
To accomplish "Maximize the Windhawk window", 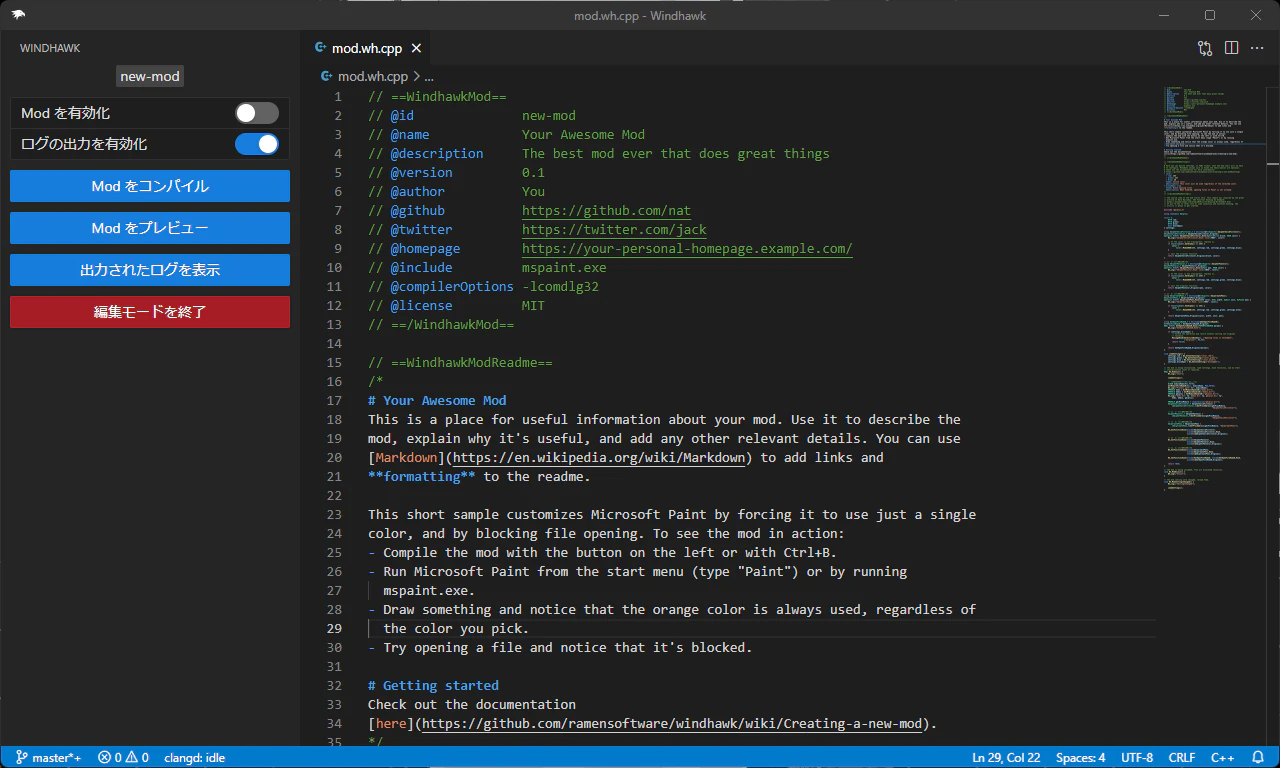I will pyautogui.click(x=1210, y=15).
